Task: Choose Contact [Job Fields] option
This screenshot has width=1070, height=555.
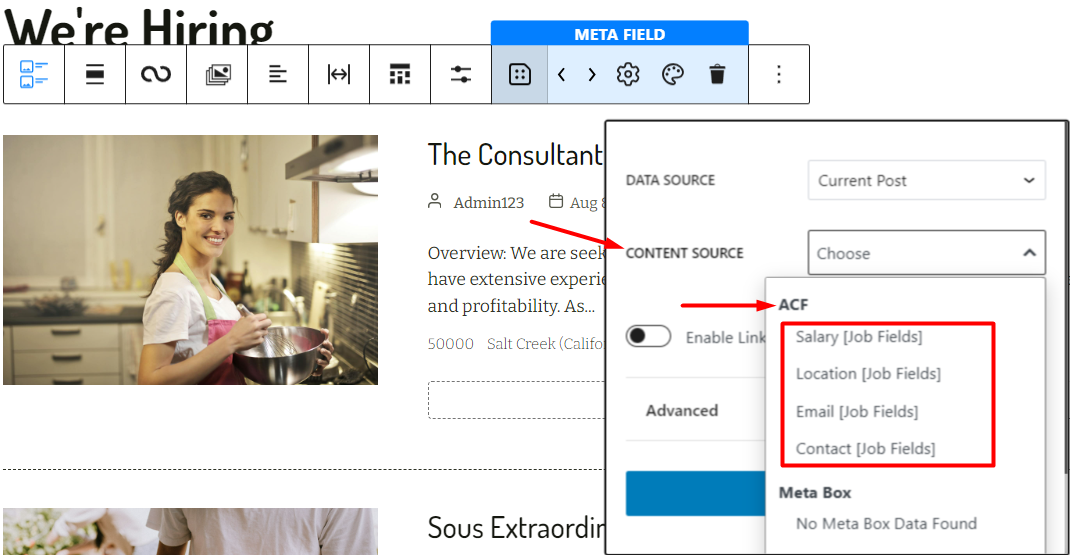Action: tap(865, 449)
